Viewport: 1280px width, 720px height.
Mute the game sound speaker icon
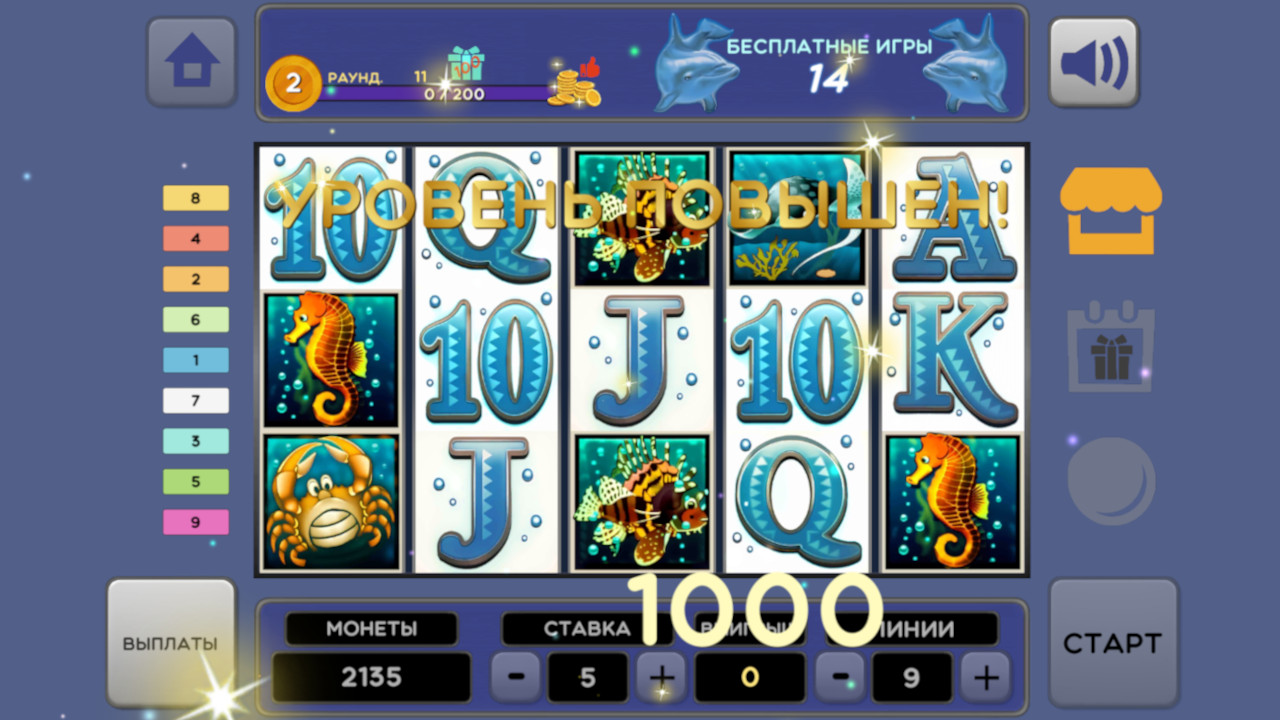[x=1094, y=62]
